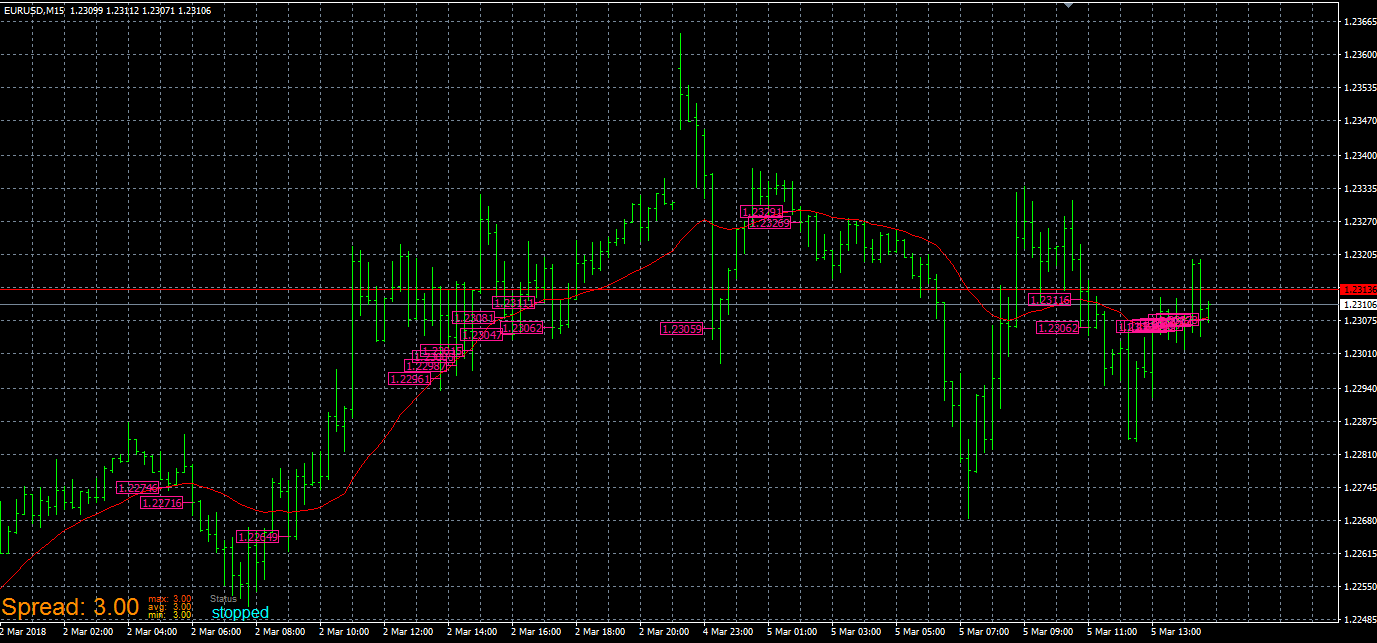The image size is (1377, 643).
Task: Select the pink 1.23269 price label
Action: [x=770, y=223]
